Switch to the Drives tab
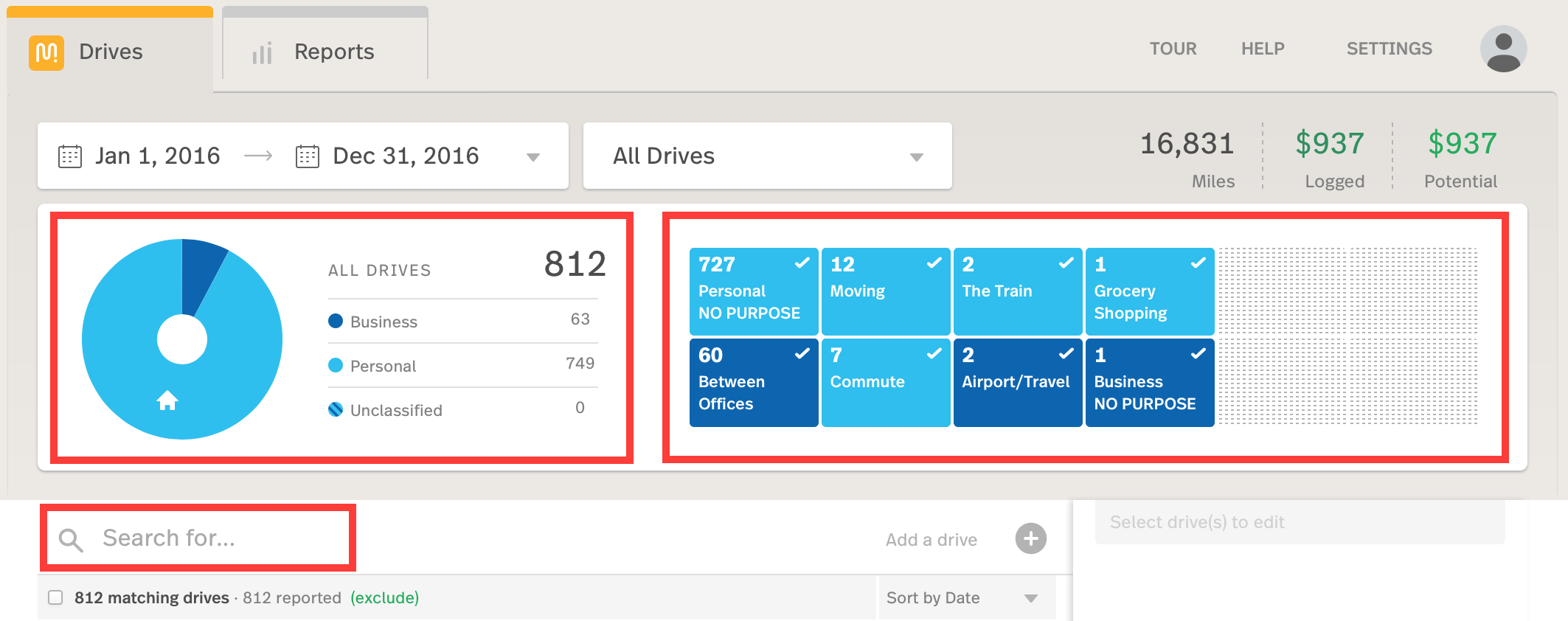The height and width of the screenshot is (621, 1568). point(110,49)
